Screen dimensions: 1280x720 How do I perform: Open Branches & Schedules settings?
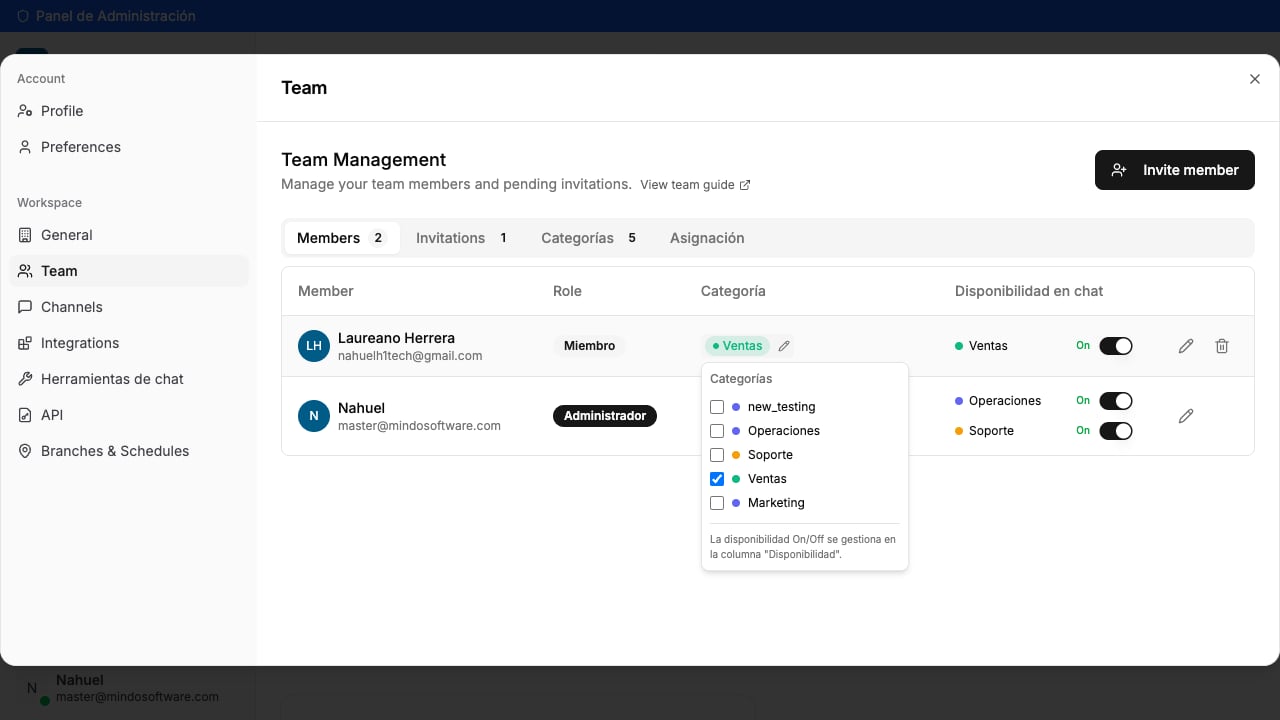point(129,451)
